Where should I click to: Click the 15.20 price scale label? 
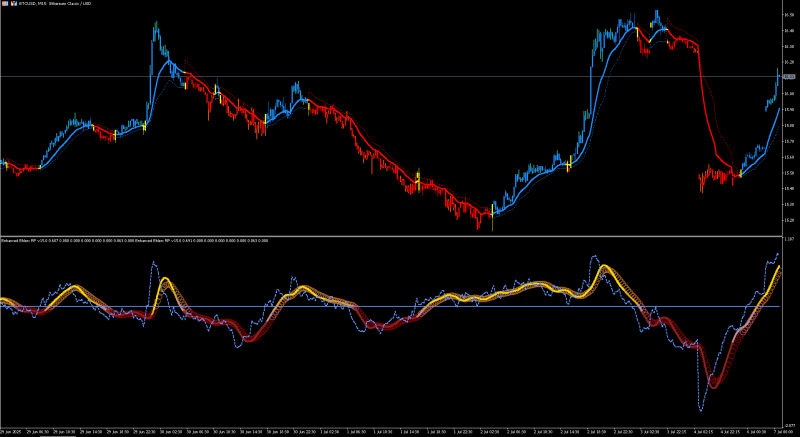tap(789, 220)
